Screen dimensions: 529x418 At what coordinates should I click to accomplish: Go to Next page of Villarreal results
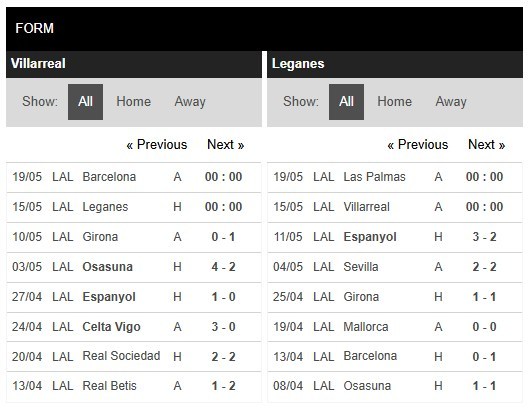pyautogui.click(x=225, y=145)
